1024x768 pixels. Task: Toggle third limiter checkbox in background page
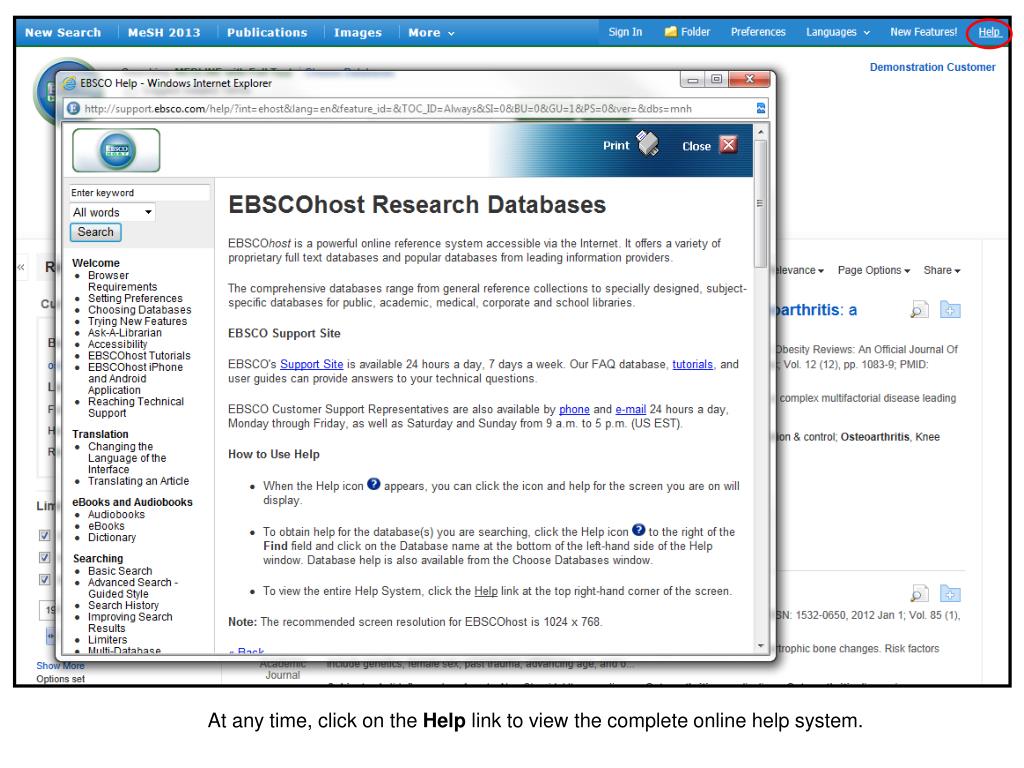click(44, 579)
